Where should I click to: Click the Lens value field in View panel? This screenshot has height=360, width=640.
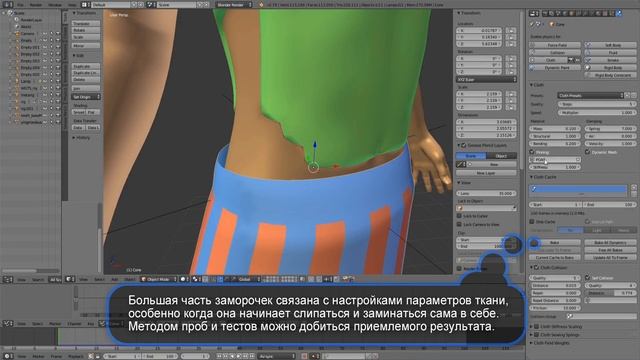click(x=486, y=193)
